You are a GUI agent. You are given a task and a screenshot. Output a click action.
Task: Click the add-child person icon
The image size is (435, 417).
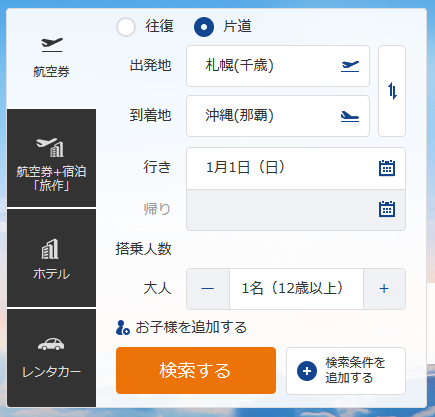[x=123, y=328]
